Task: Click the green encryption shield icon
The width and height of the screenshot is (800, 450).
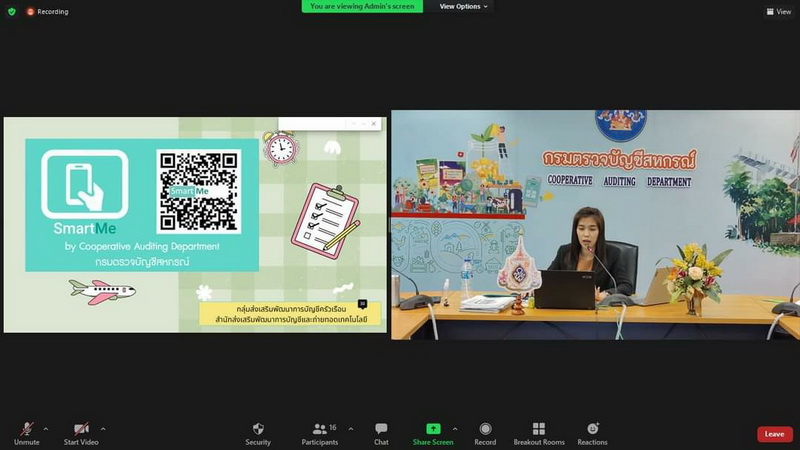Action: coord(12,11)
